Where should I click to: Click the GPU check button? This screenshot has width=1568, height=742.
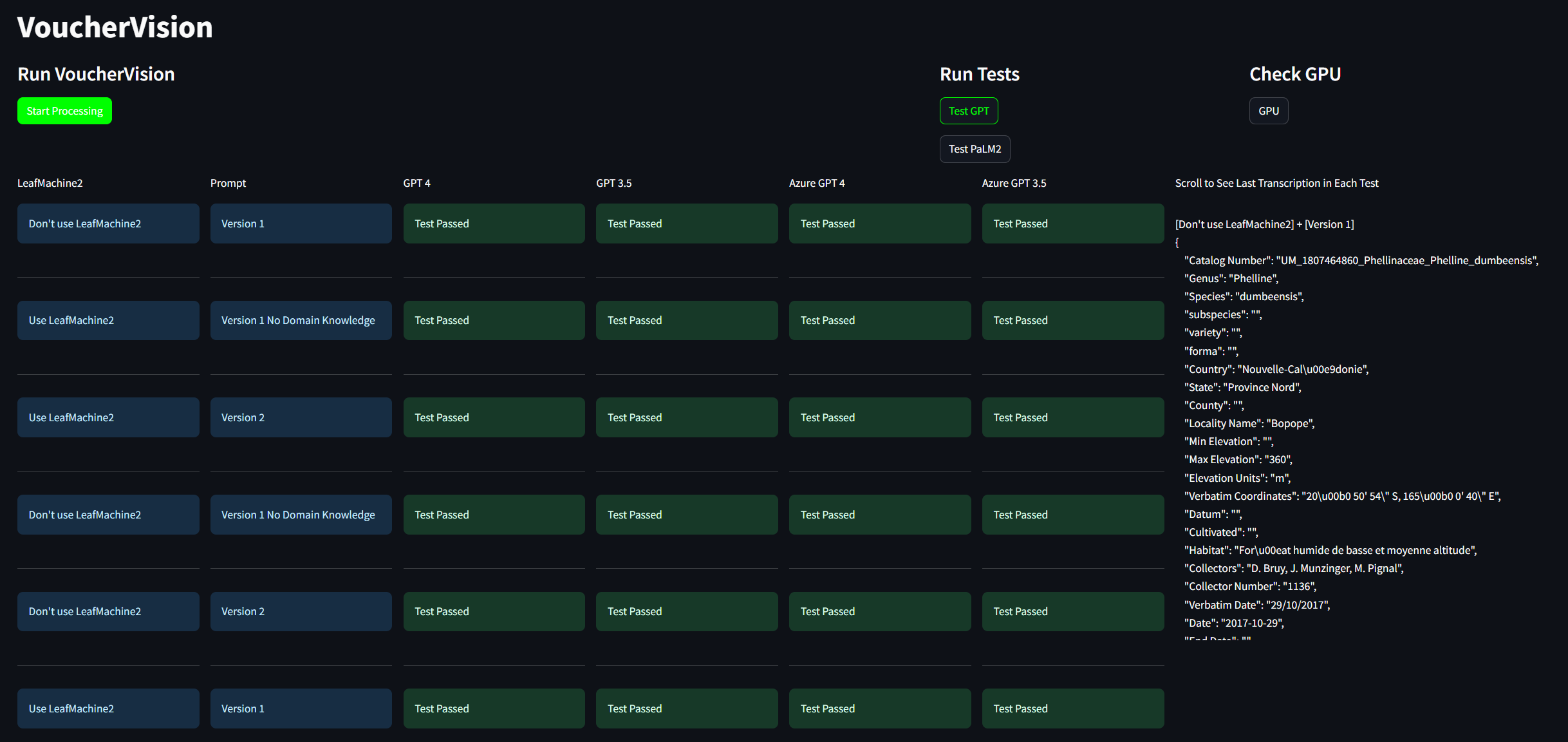point(1268,111)
